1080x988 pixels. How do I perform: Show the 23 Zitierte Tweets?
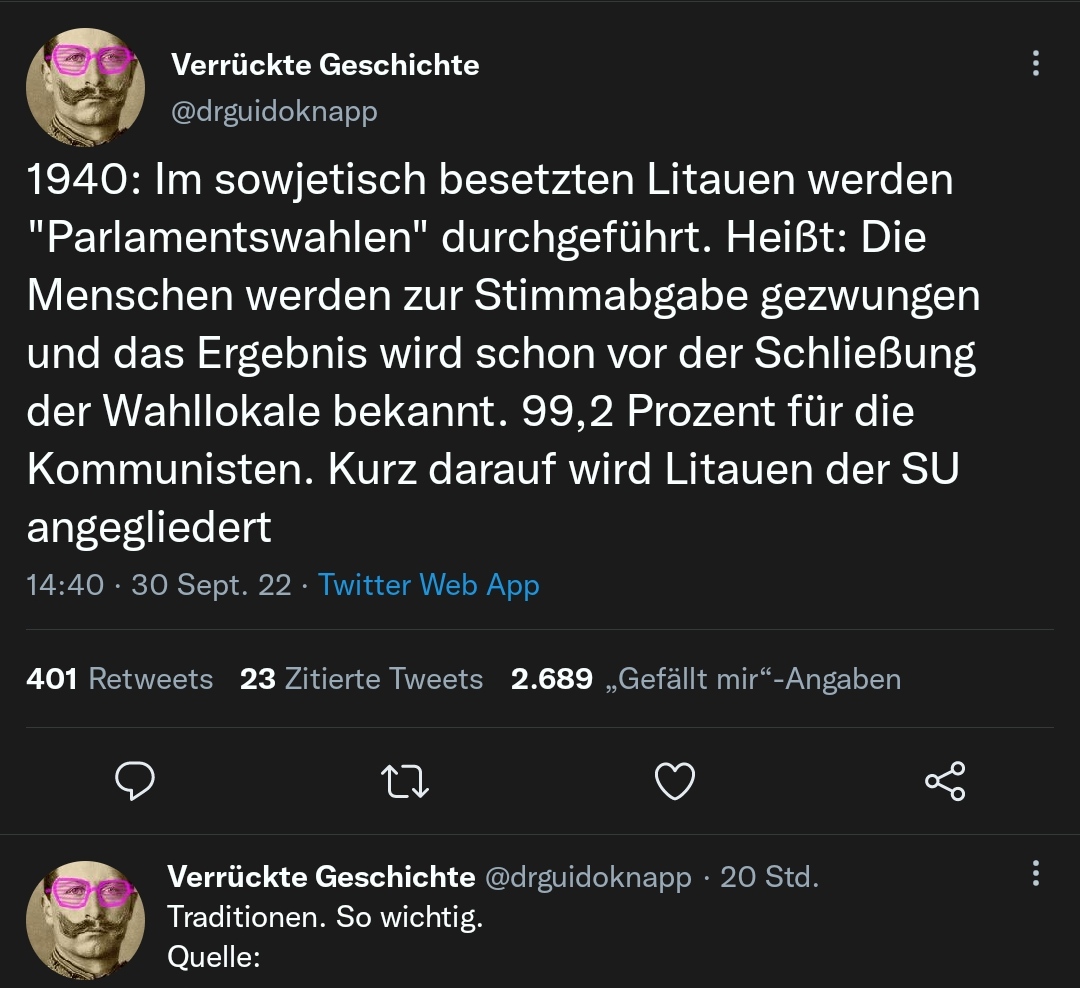tap(361, 679)
